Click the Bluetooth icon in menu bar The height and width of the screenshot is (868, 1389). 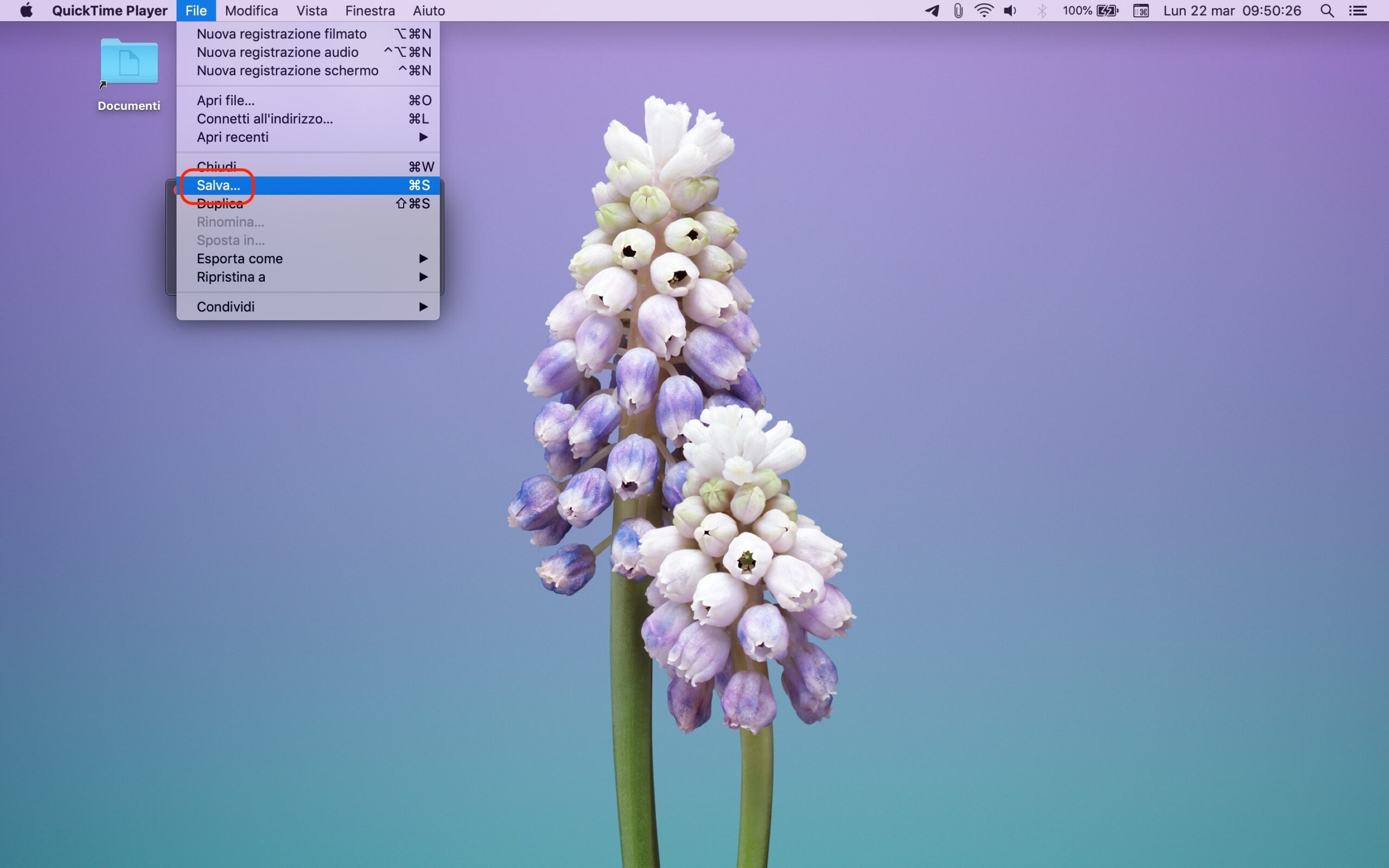click(1041, 10)
